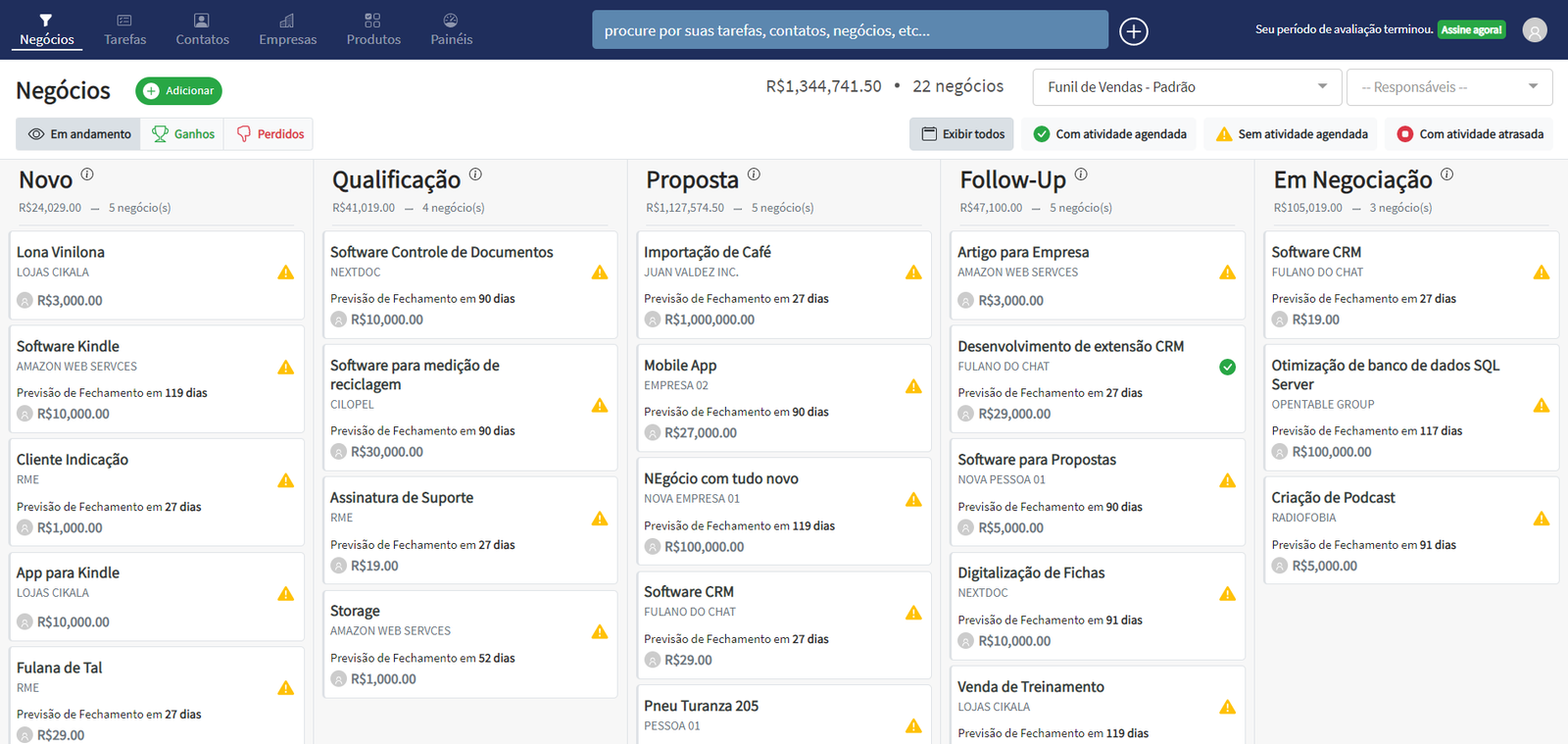Click warning icon on Mobile App card
Screen dimensions: 1568x744
[x=913, y=386]
